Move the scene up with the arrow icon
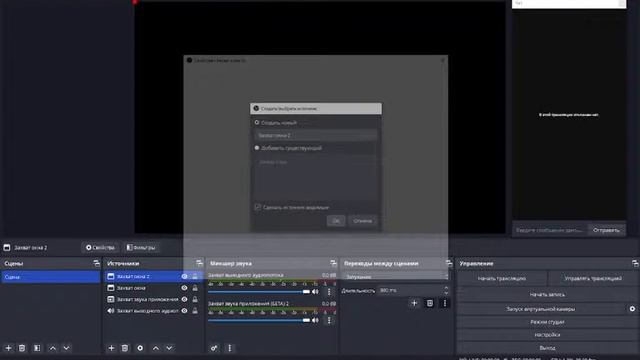 (x=53, y=348)
